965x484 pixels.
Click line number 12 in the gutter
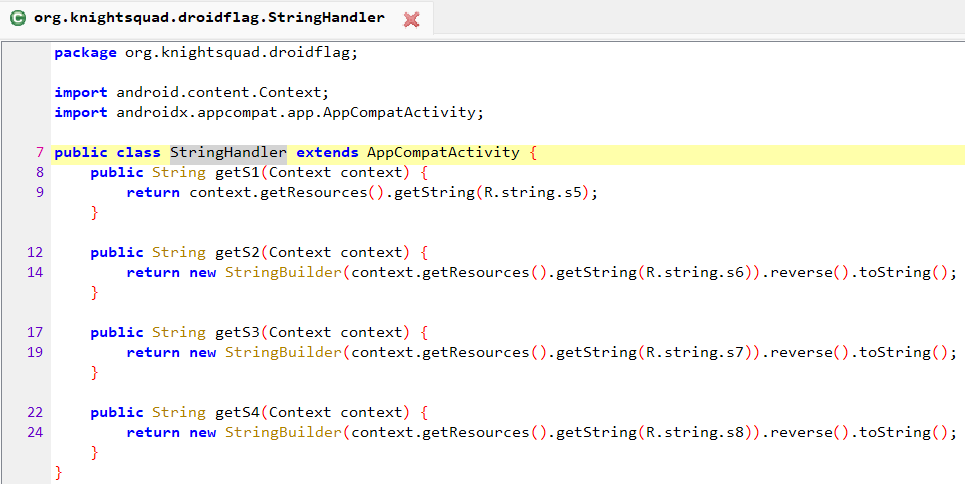pos(36,252)
